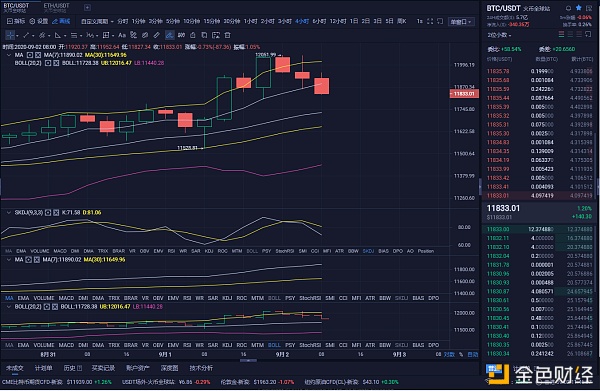The width and height of the screenshot is (600, 391).
Task: Remove the MA indicator from main chart
Action: pos(38,55)
